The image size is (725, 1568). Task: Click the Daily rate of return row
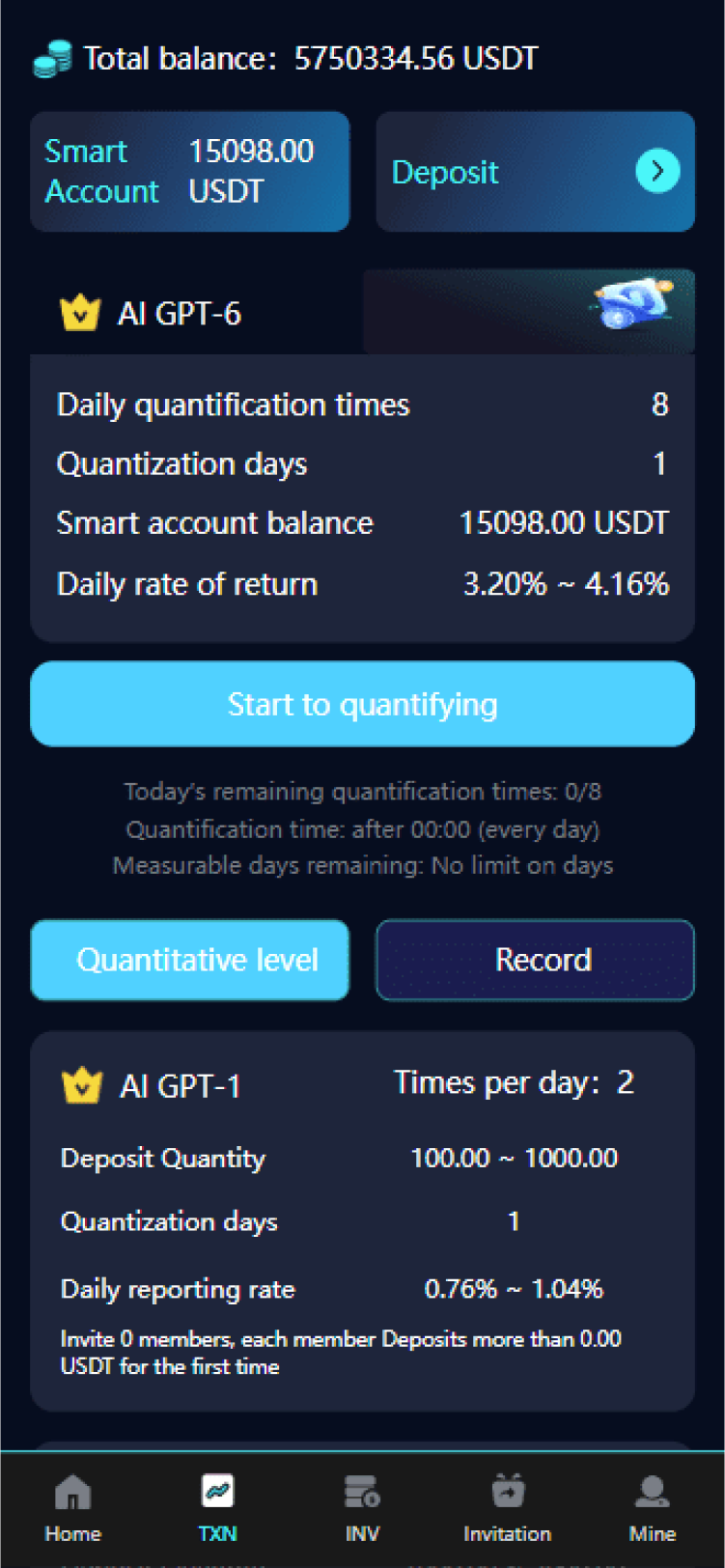(362, 584)
